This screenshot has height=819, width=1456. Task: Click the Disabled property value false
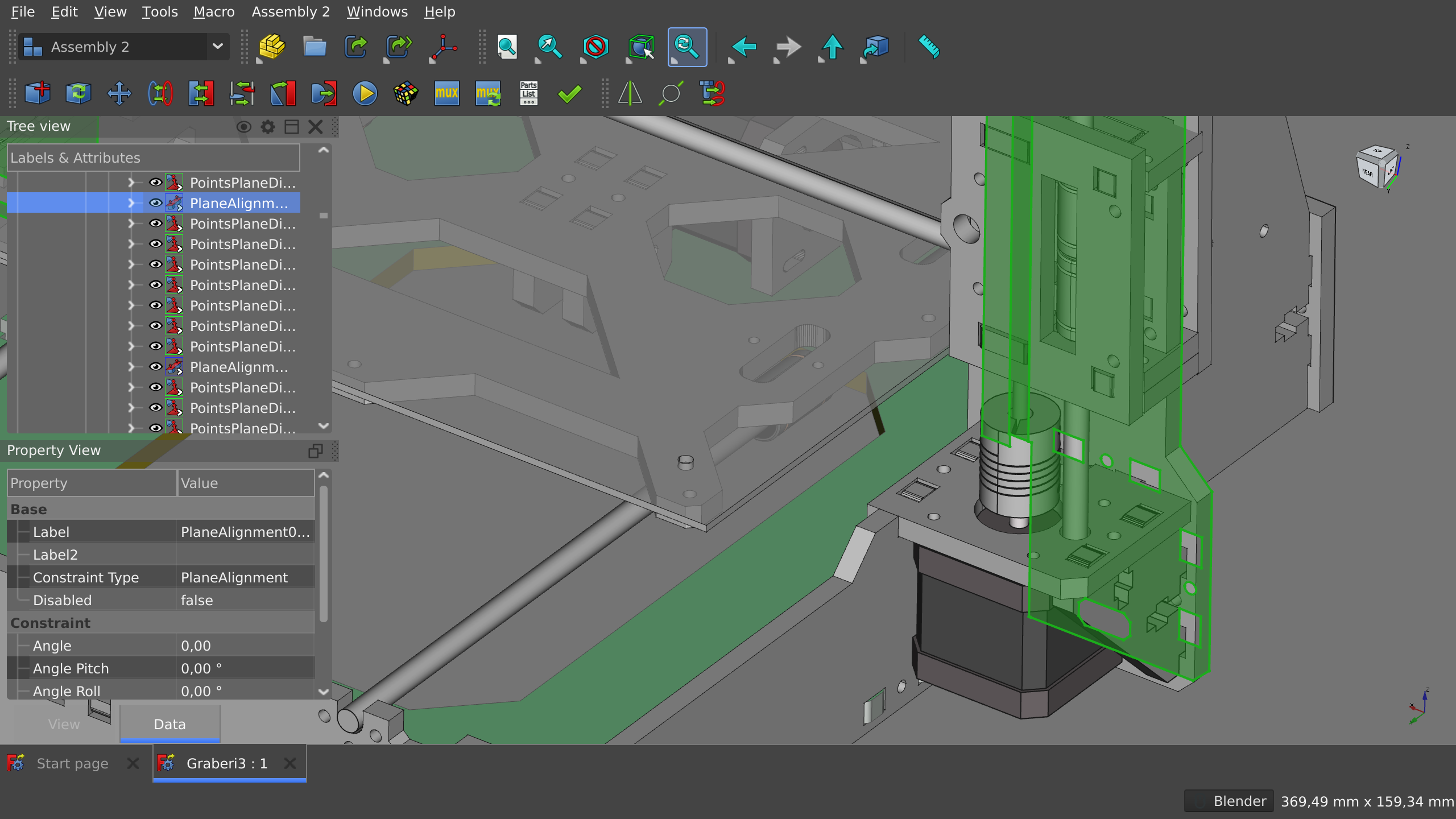246,600
